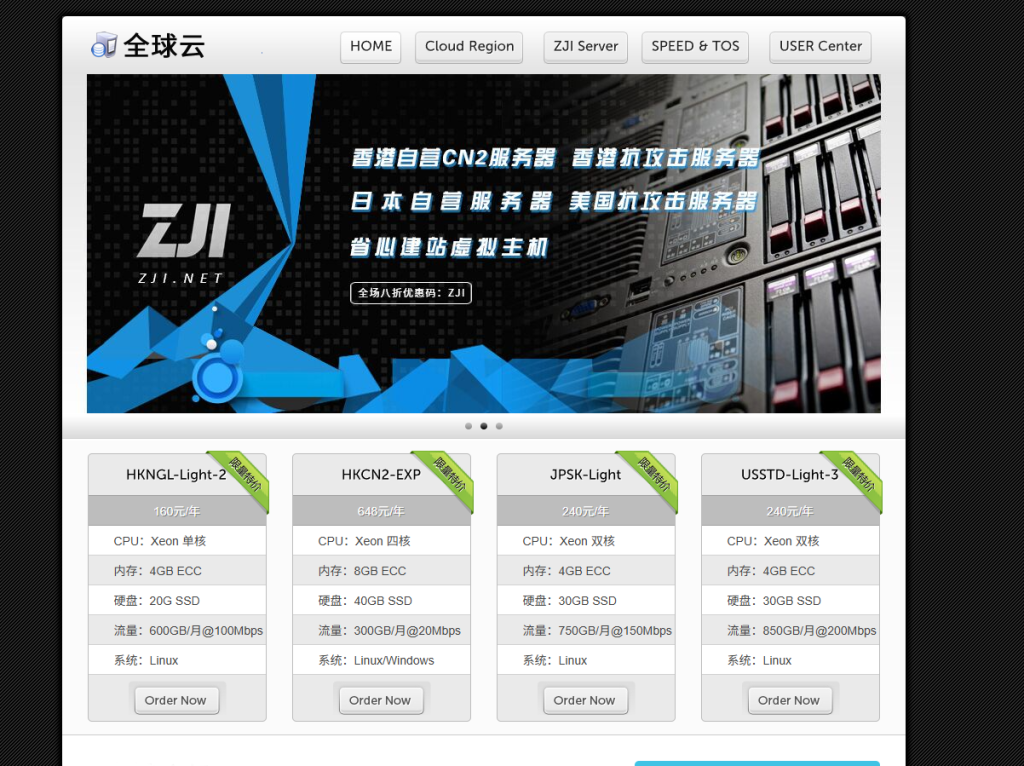The image size is (1024, 766).
Task: Click the USSTD-Light-3 plan title
Action: pos(790,475)
